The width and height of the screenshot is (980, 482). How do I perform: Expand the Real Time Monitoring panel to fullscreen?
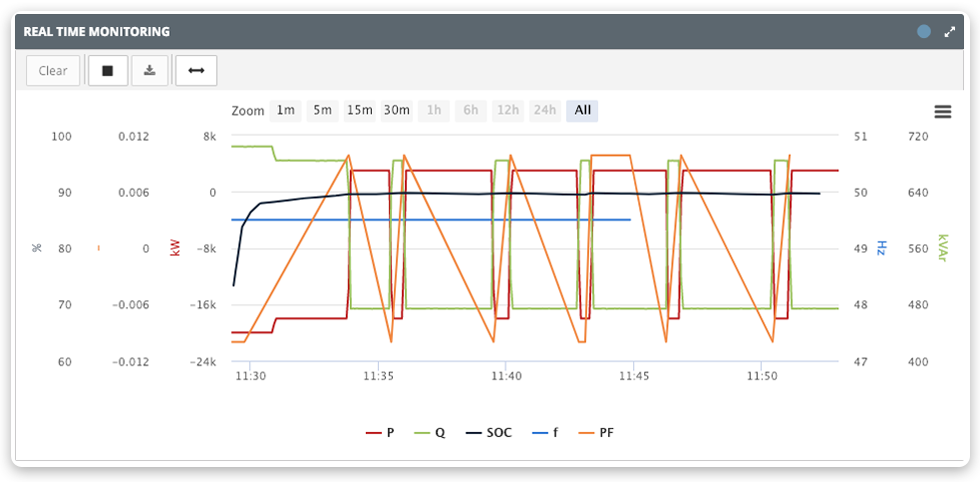[x=950, y=32]
